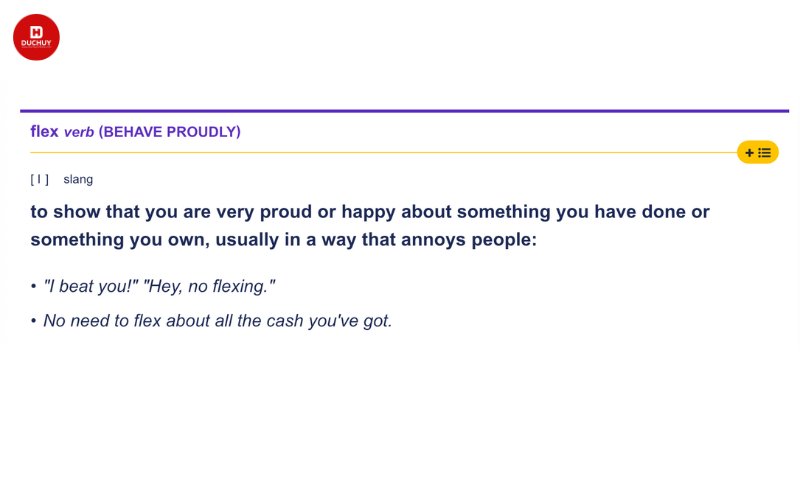This screenshot has height=500, width=800.
Task: Click the white H icon inside the logo
Action: (x=36, y=32)
